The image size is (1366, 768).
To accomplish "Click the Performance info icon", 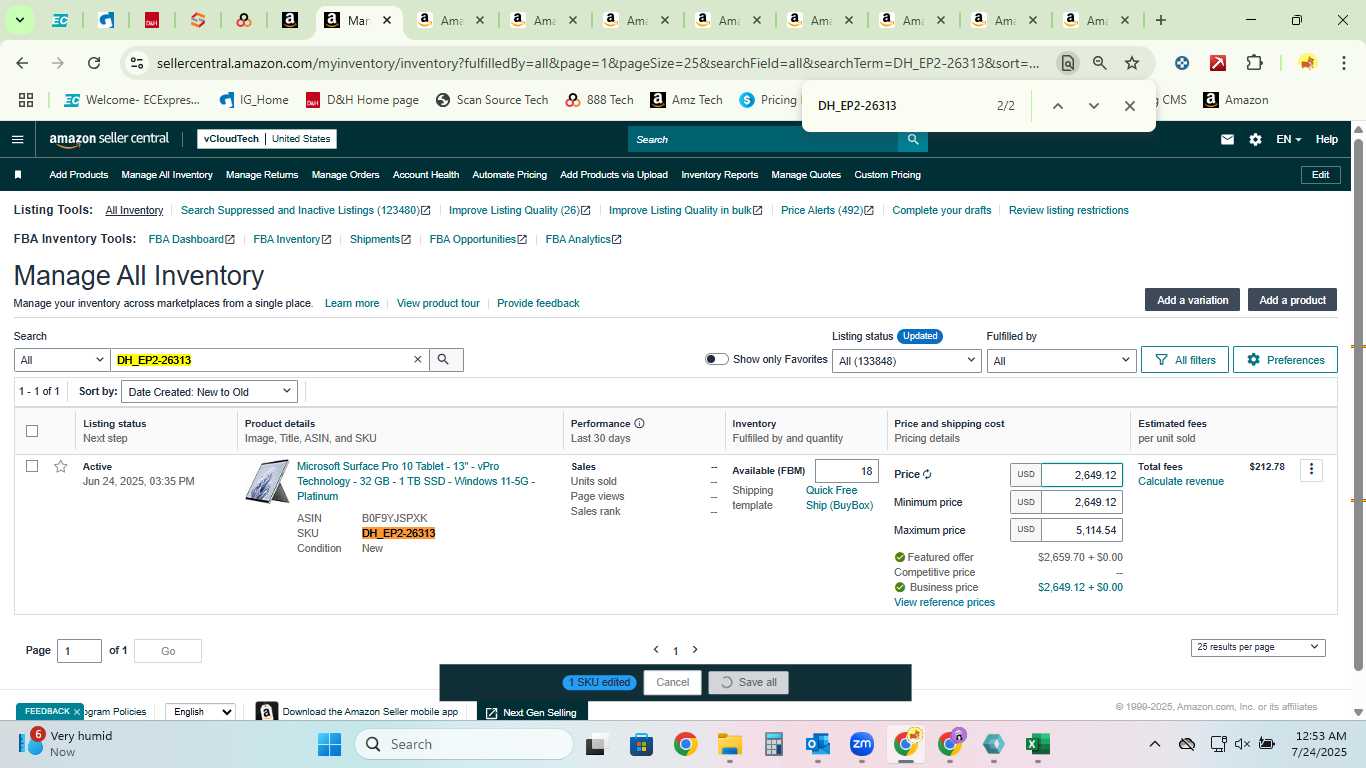I will [639, 423].
